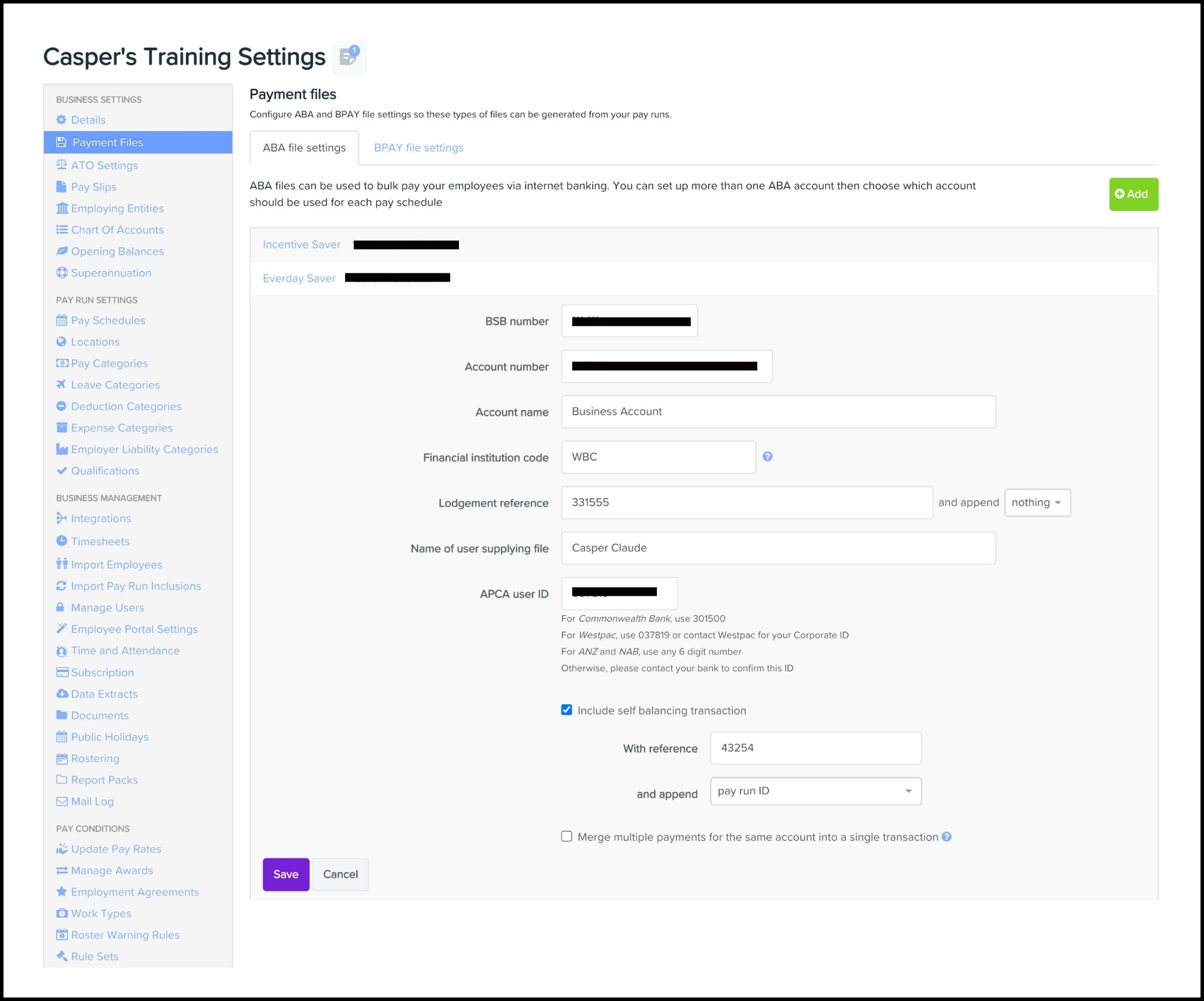Click the help icon after merge payments option

[946, 836]
